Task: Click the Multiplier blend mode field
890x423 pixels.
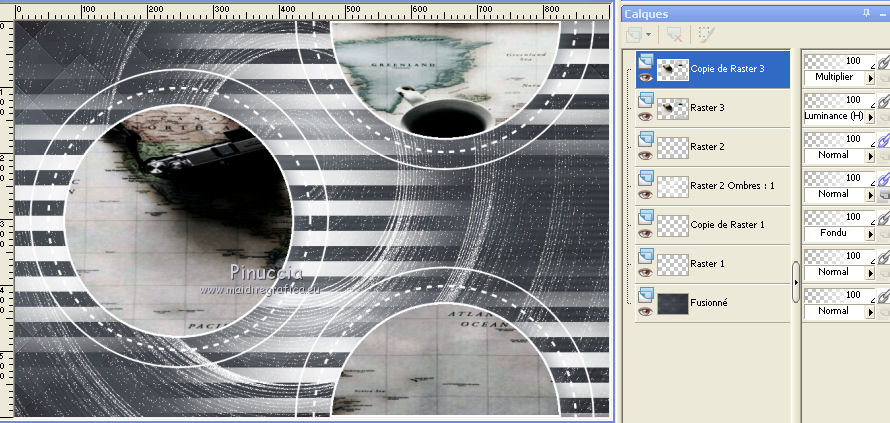Action: coord(834,77)
